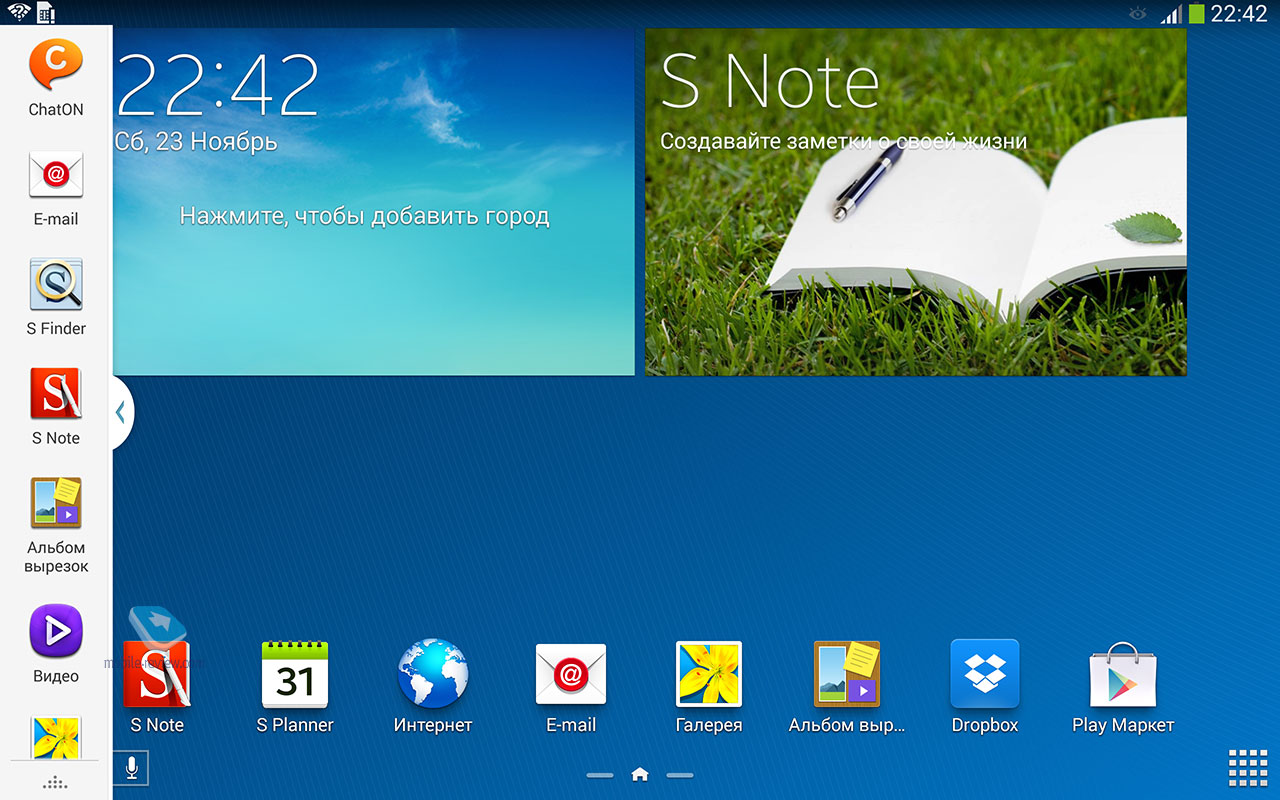Tap the signal strength indicator
Image resolution: width=1280 pixels, height=800 pixels.
pos(1171,14)
